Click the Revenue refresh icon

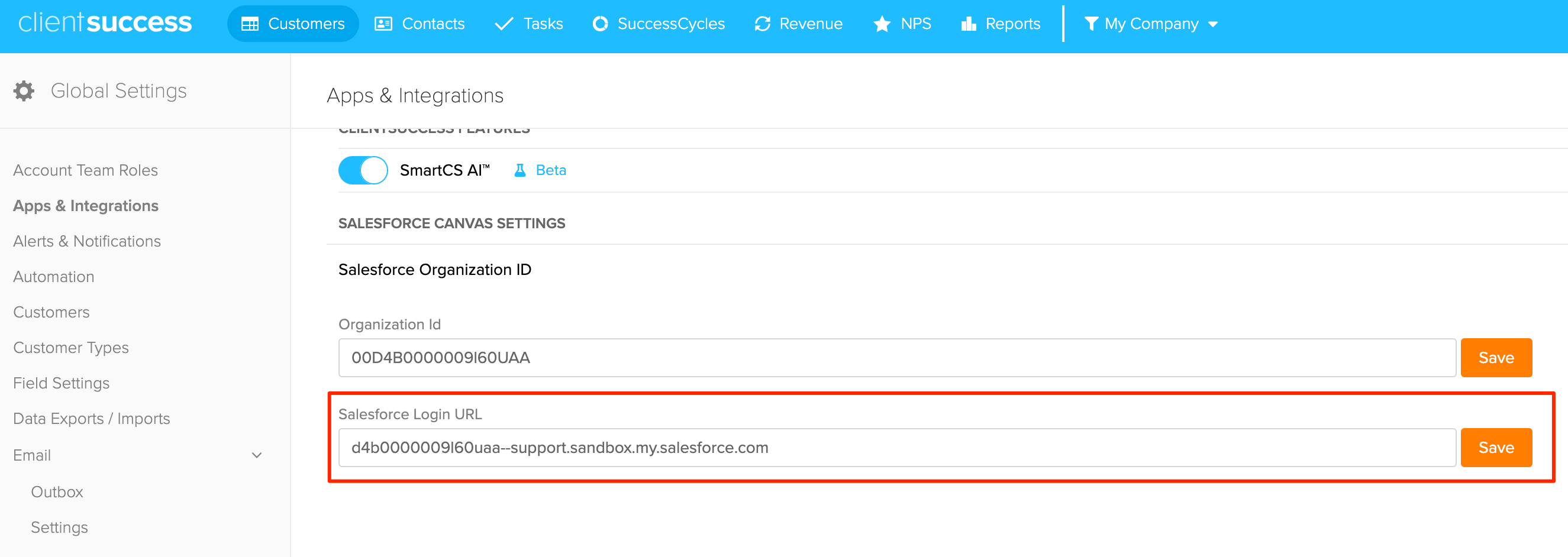[x=762, y=24]
